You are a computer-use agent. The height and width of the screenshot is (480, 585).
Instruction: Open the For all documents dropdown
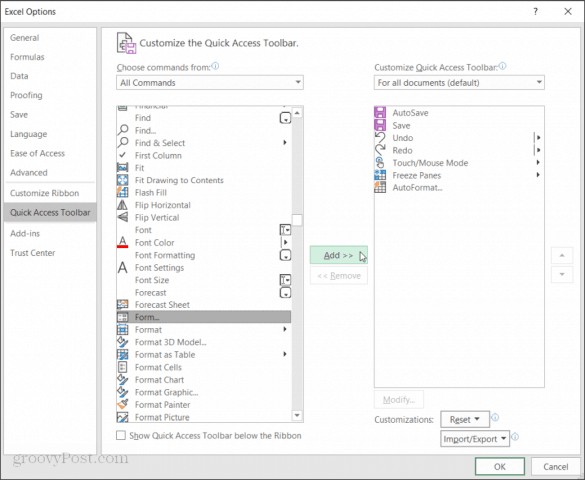[459, 82]
